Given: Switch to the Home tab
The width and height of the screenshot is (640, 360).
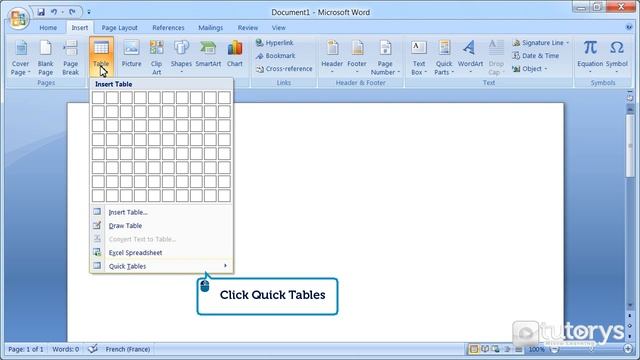Looking at the screenshot, I should point(48,28).
